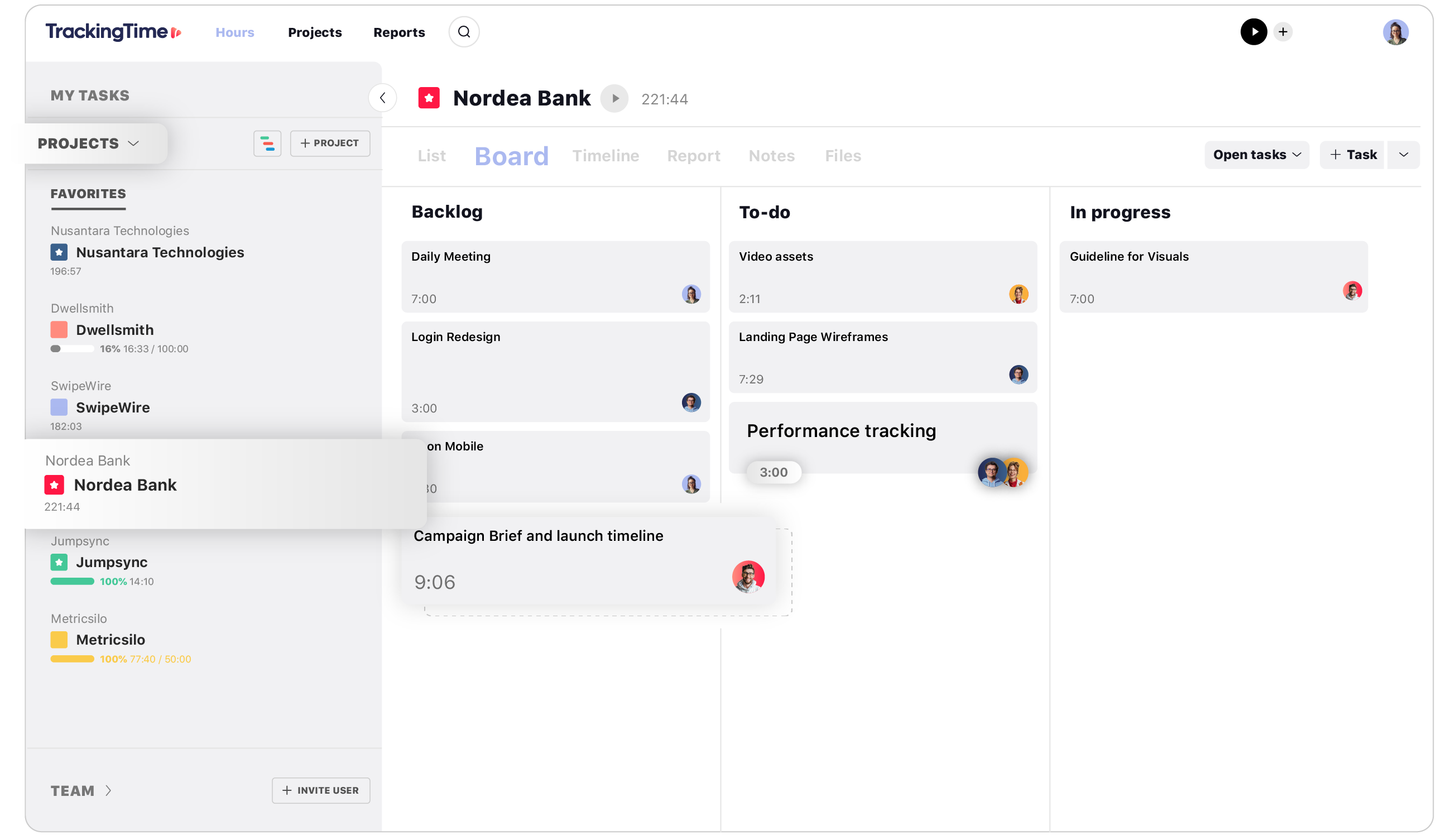Open the Login Redesign card

[x=555, y=372]
